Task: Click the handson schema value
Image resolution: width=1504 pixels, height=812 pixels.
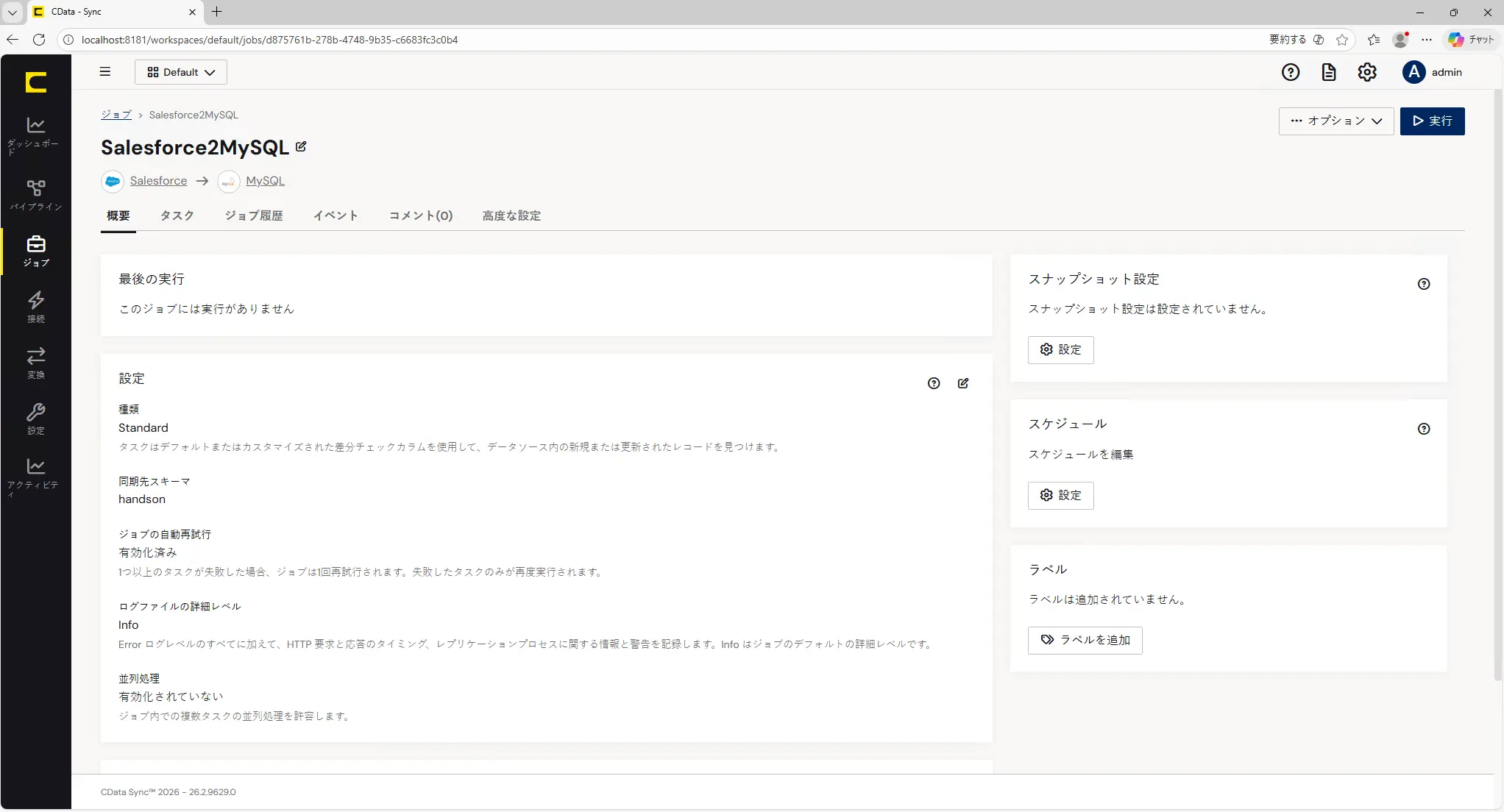Action: 142,499
